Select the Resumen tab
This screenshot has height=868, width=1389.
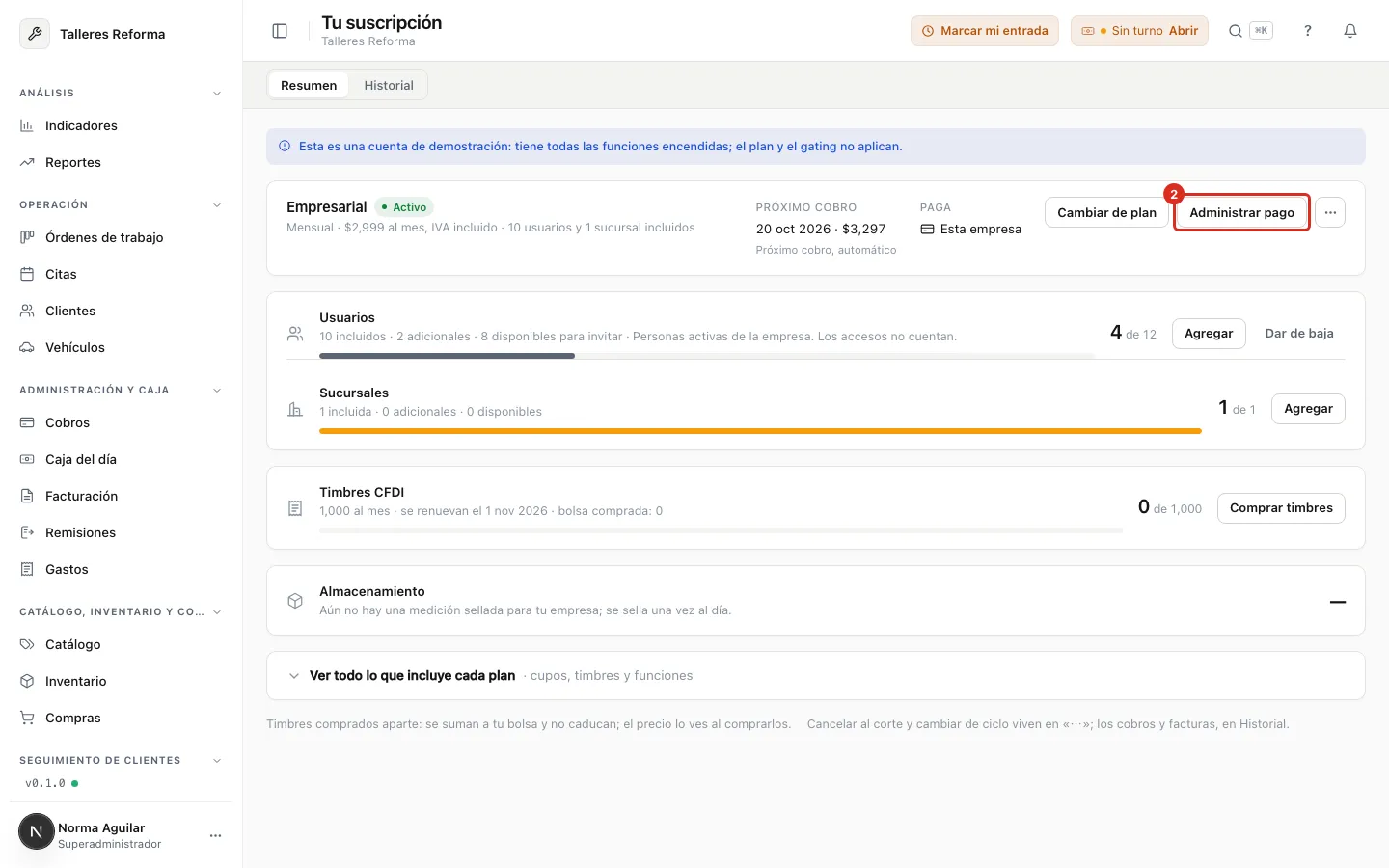point(309,85)
